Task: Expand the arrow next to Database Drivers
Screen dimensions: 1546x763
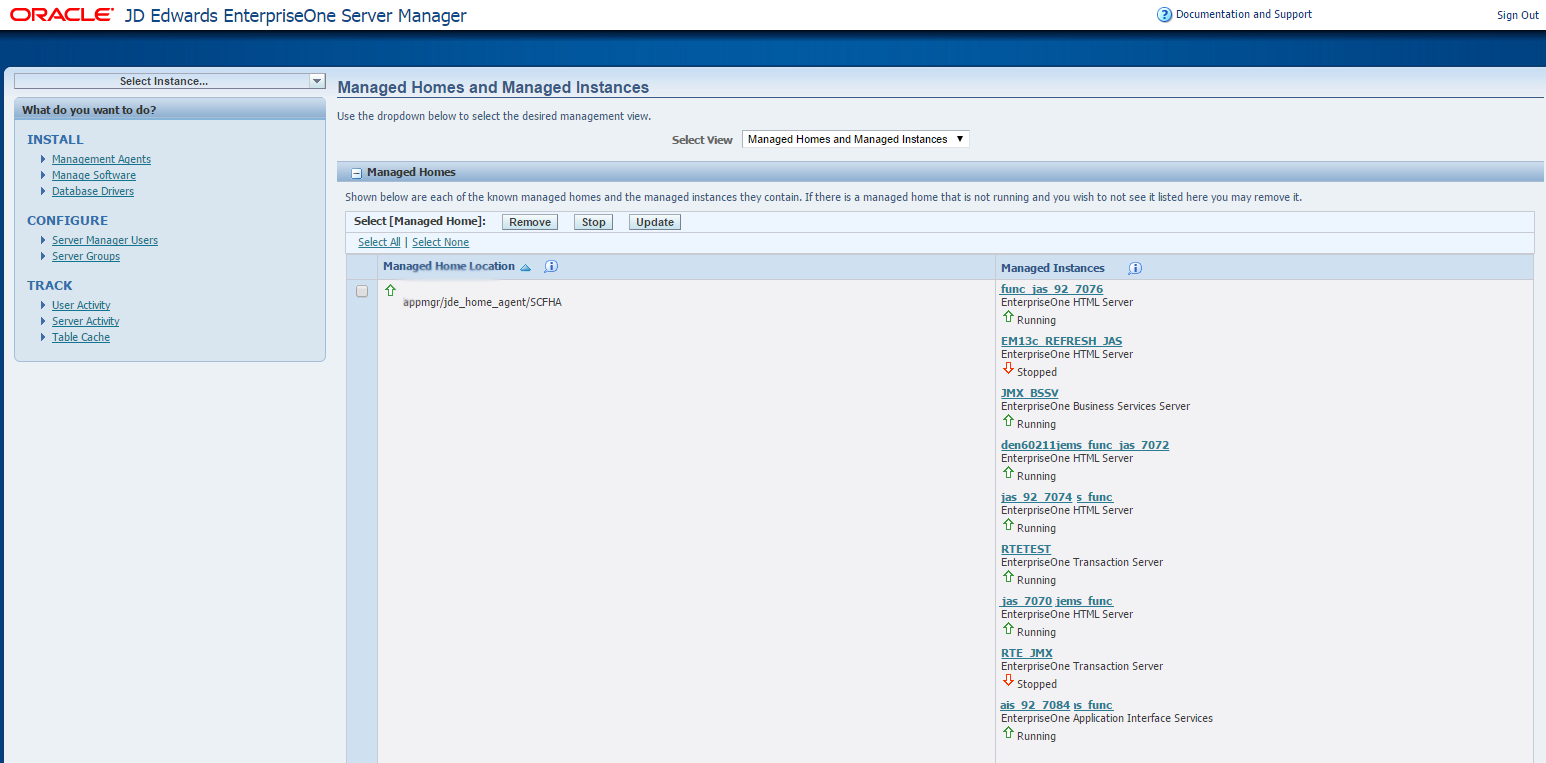Action: (x=43, y=191)
